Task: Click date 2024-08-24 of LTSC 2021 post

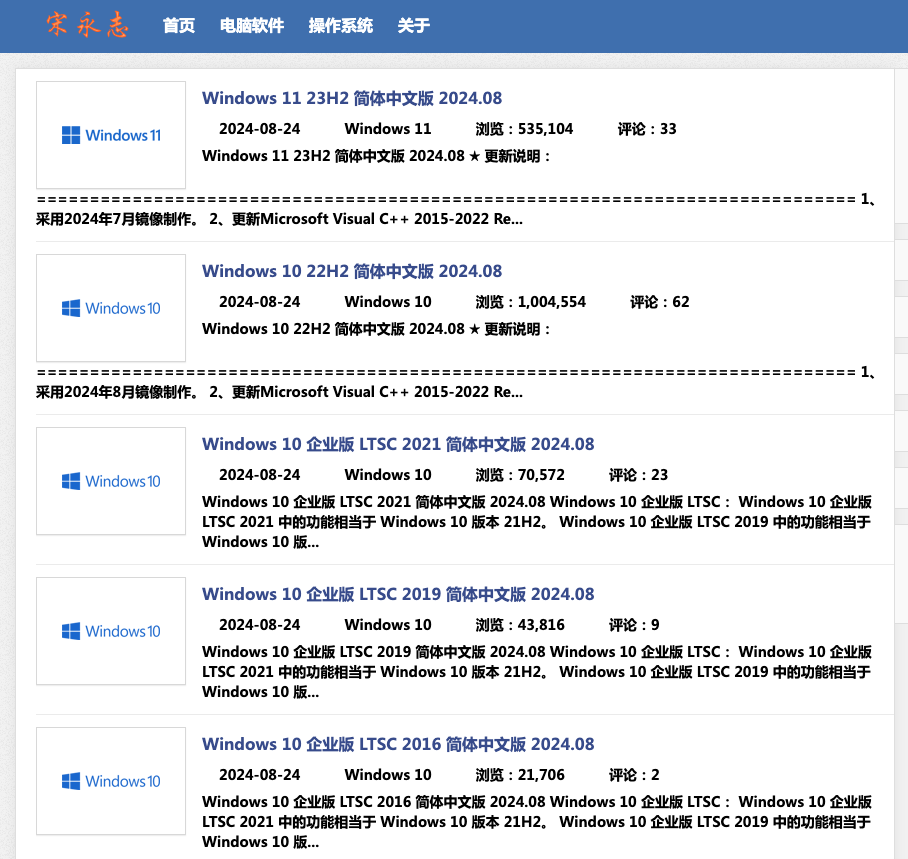Action: (259, 475)
